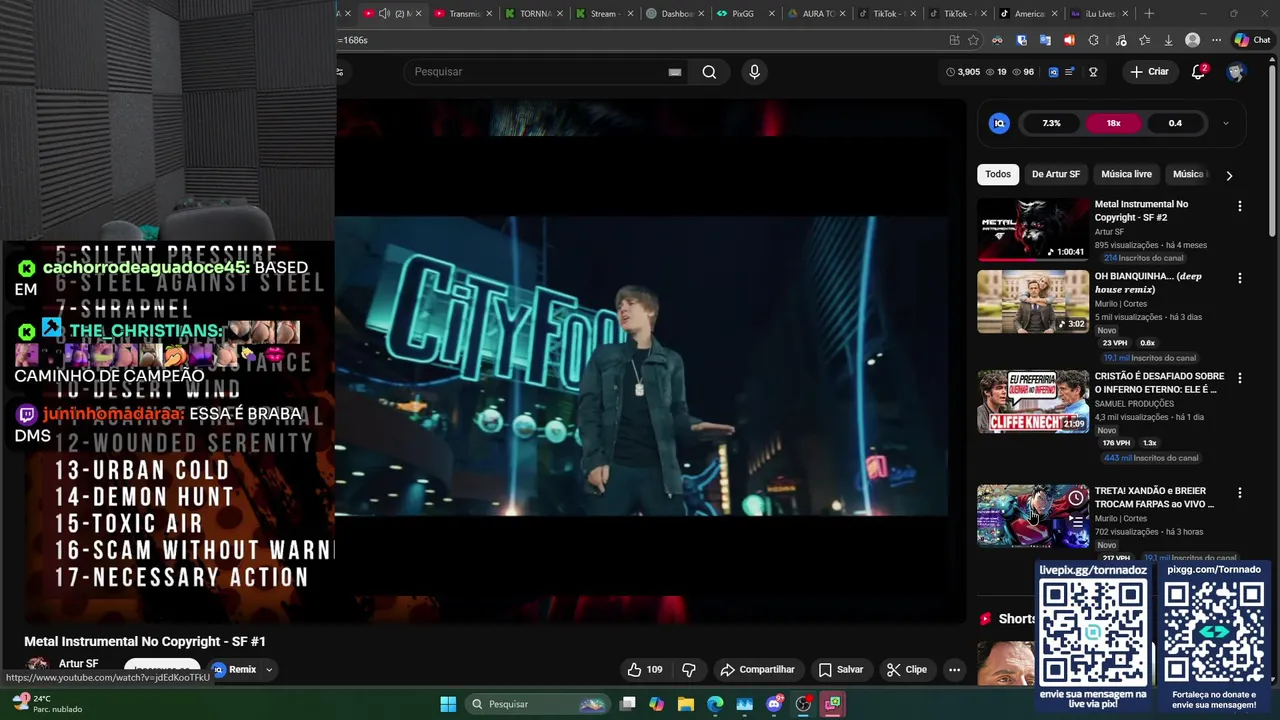Select the Música livre filter chip
This screenshot has height=720, width=1280.
(1126, 174)
